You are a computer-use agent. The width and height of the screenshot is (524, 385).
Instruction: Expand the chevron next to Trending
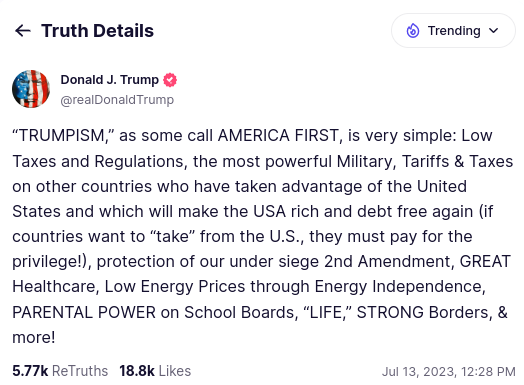(x=494, y=31)
